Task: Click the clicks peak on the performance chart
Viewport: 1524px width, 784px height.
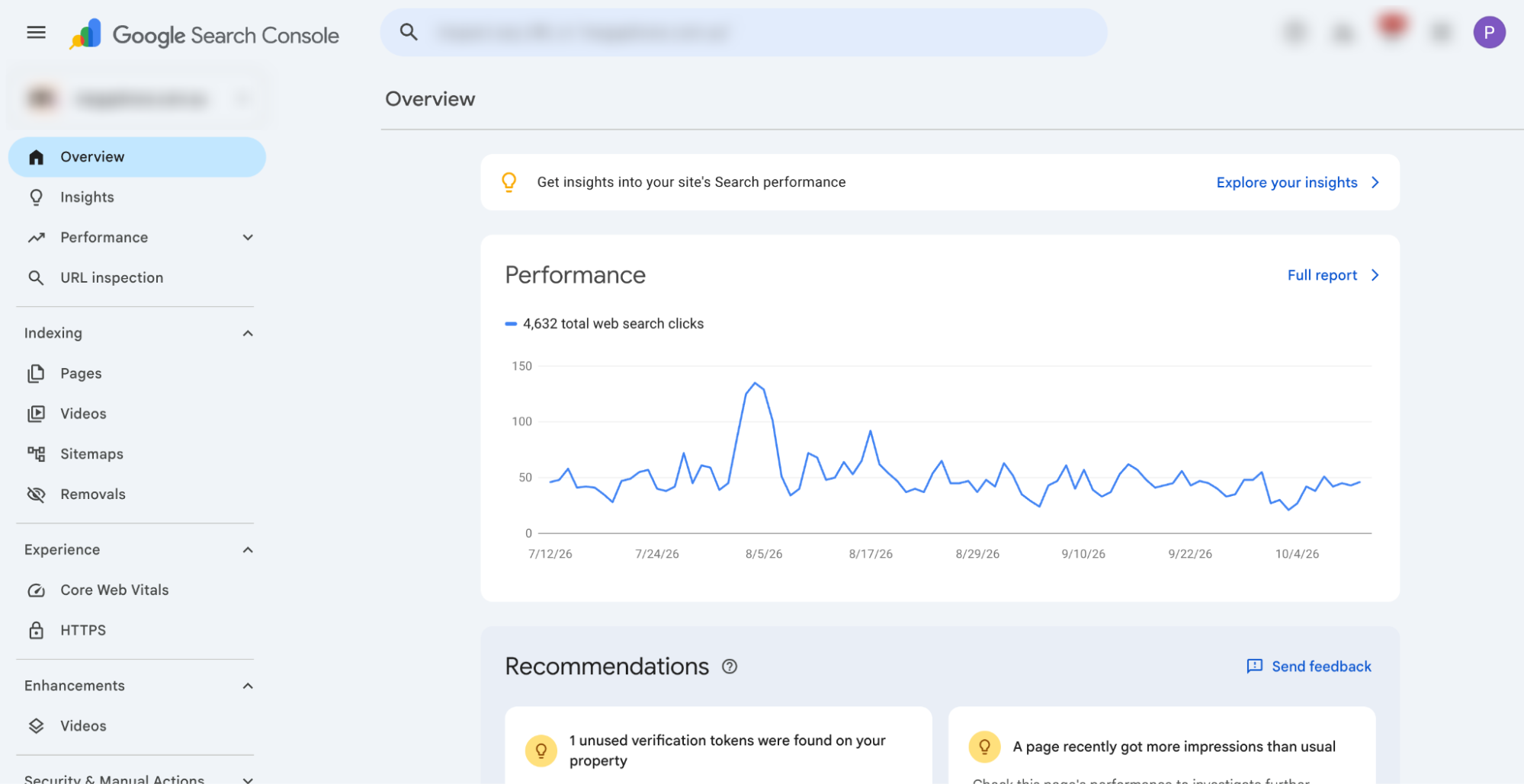Action: pos(755,383)
